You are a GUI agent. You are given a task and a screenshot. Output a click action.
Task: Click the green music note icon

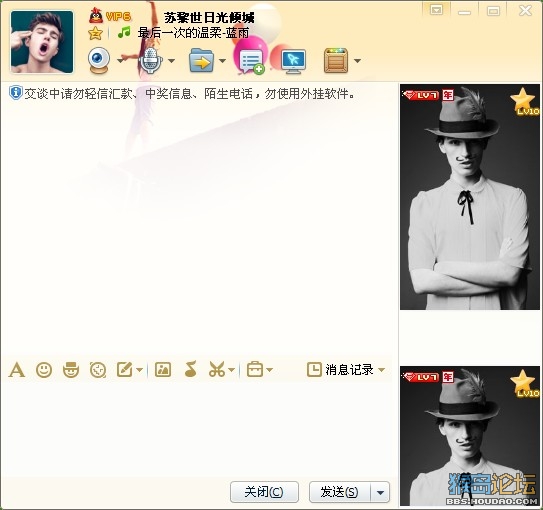124,33
